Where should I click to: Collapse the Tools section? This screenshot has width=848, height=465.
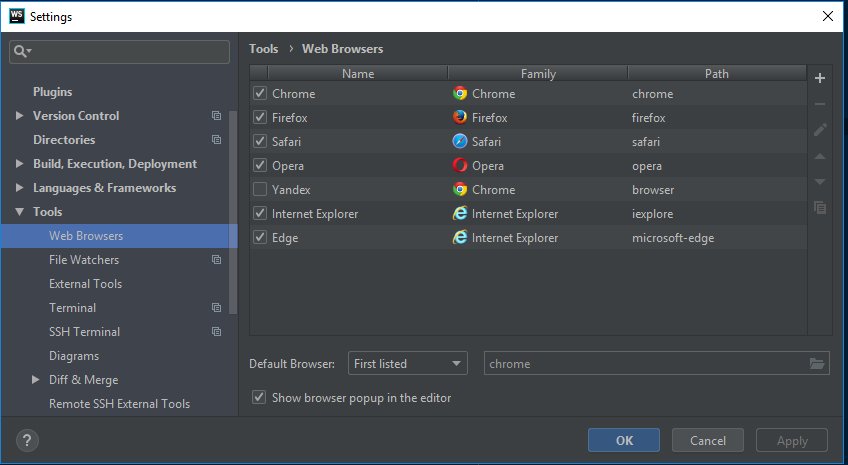pos(19,212)
